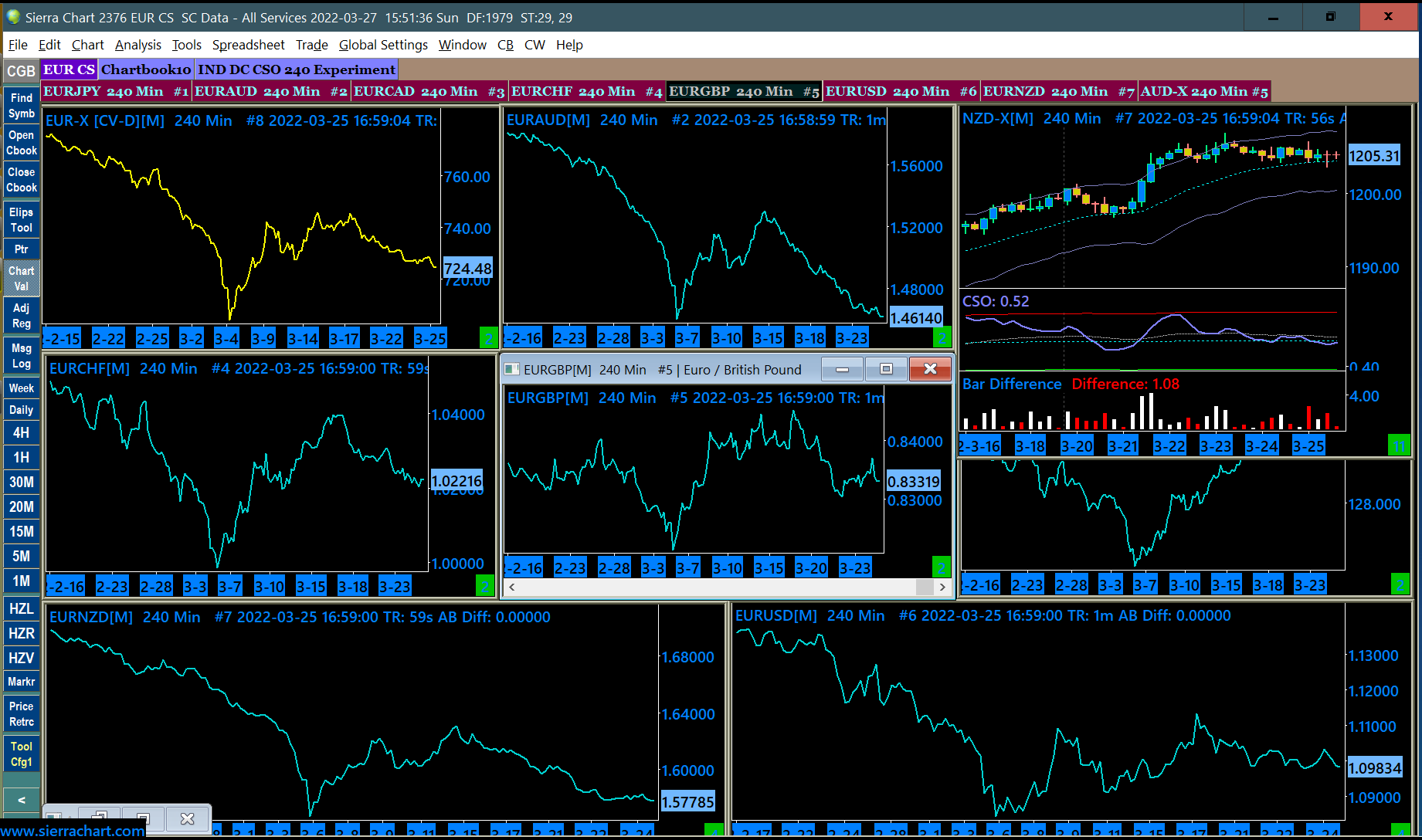Screen dimensions: 1422x840
Task: Toggle the Chart Val tool
Action: [22, 278]
